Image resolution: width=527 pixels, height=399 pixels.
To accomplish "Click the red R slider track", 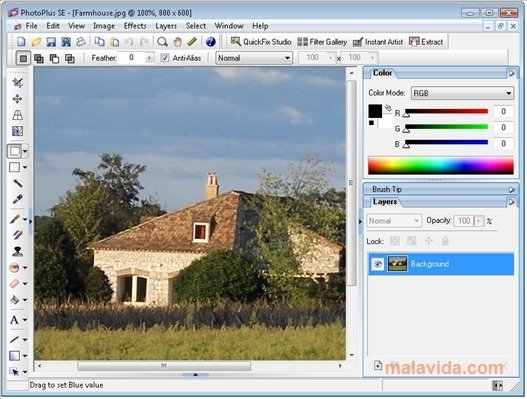I will 447,111.
